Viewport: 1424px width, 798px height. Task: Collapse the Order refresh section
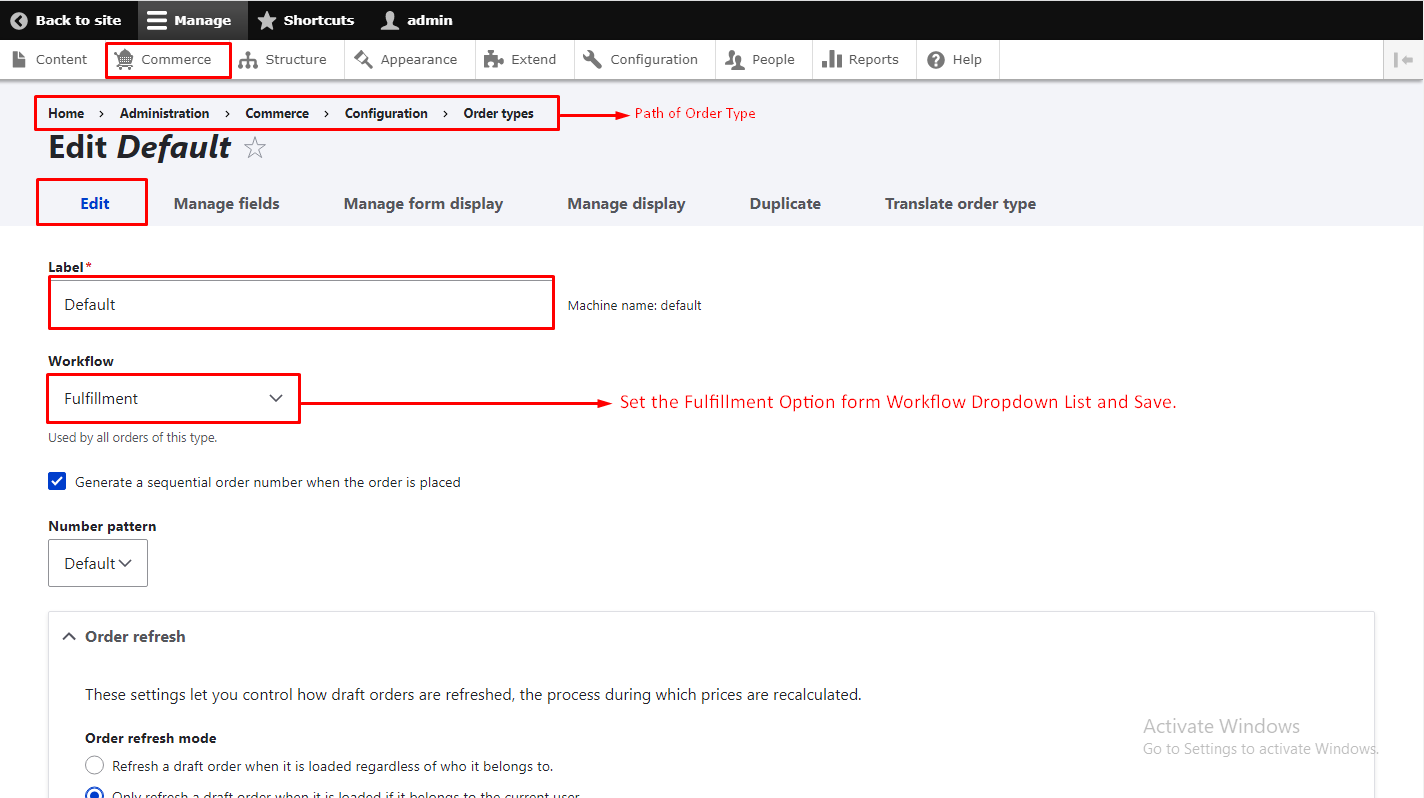tap(125, 636)
